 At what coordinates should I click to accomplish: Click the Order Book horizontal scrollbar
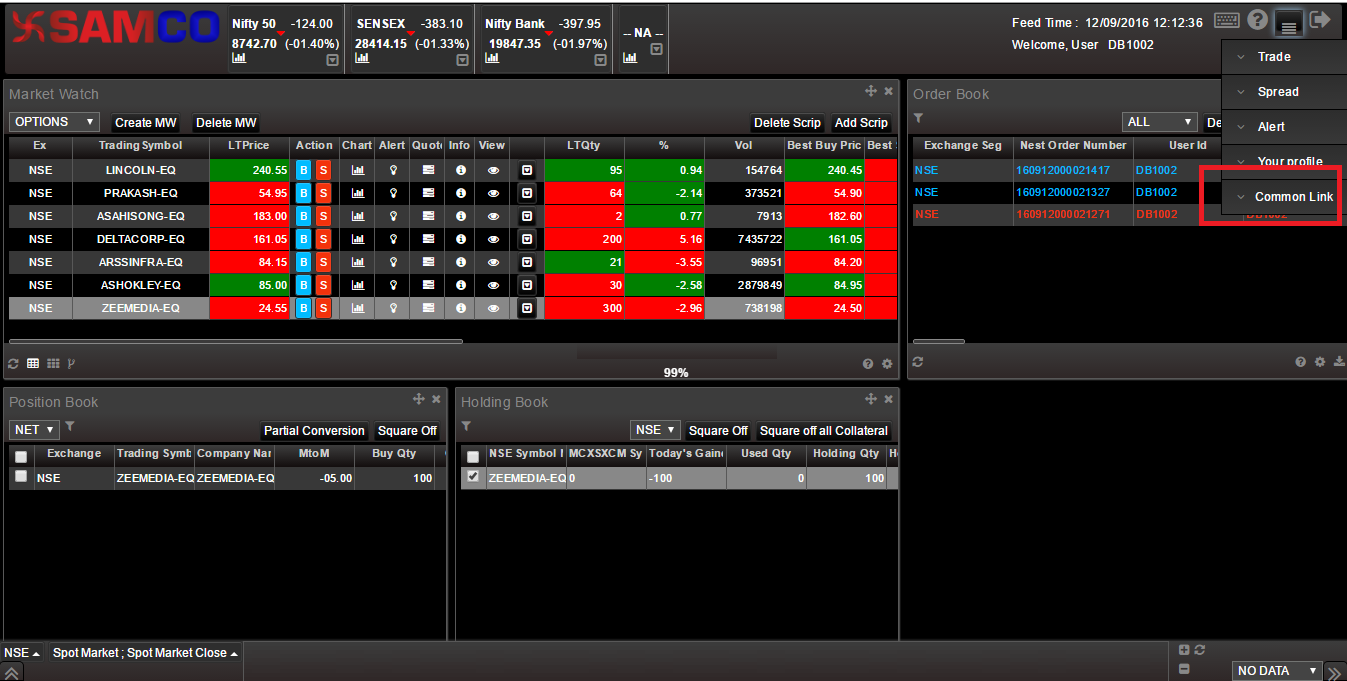click(x=939, y=341)
